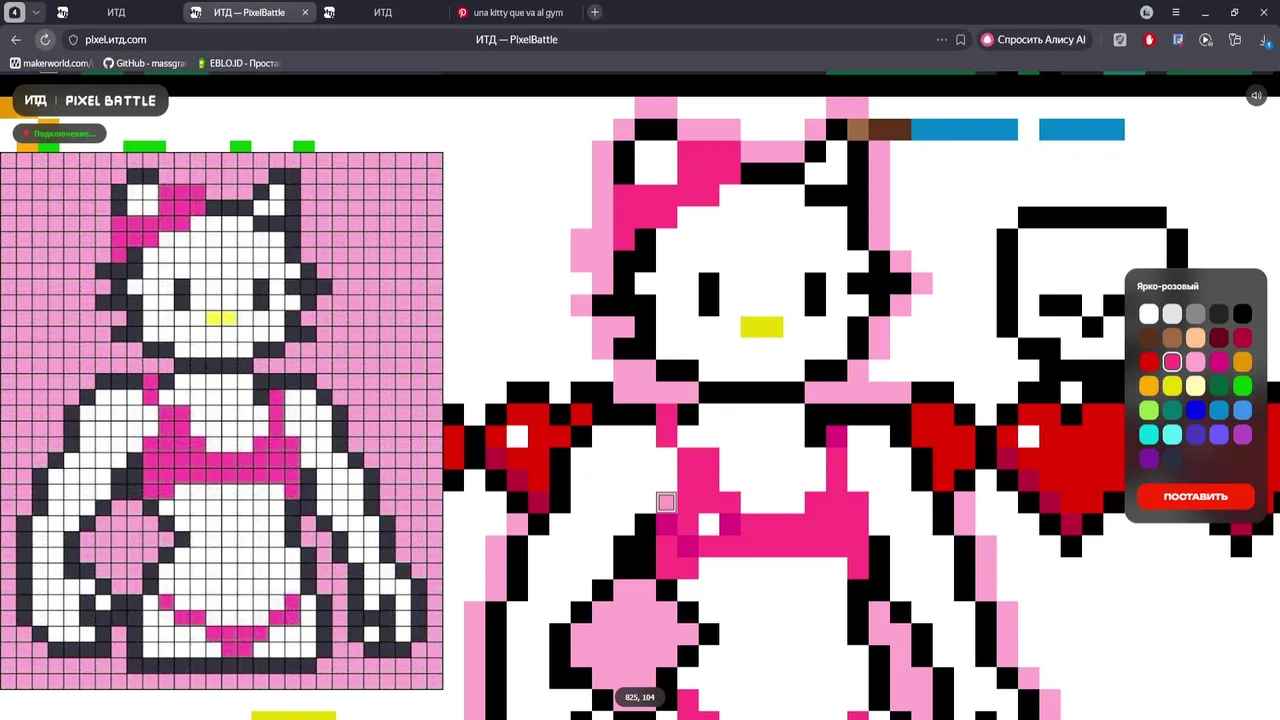This screenshot has height=720, width=1280.
Task: Open the GitHub - massgrave bookmark
Action: pyautogui.click(x=145, y=63)
